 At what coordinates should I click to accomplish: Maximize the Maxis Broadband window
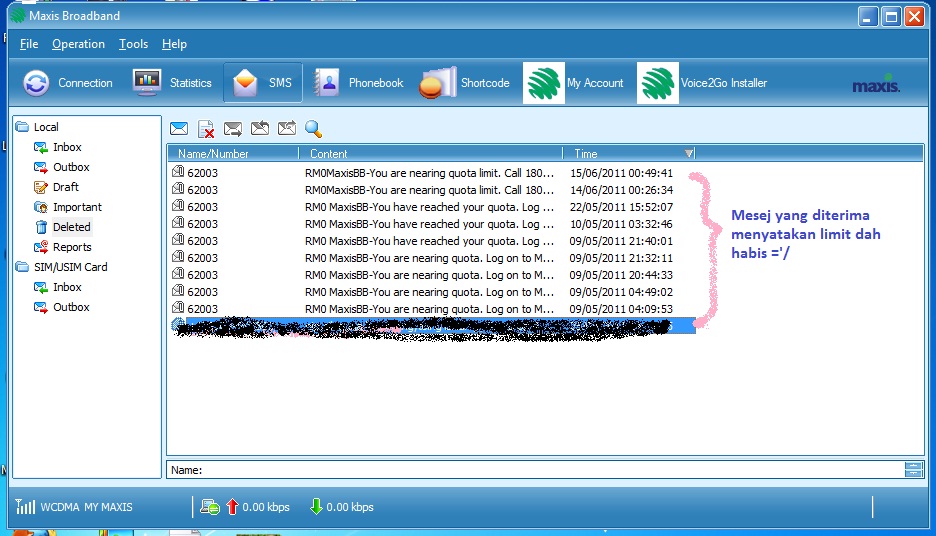click(x=891, y=17)
